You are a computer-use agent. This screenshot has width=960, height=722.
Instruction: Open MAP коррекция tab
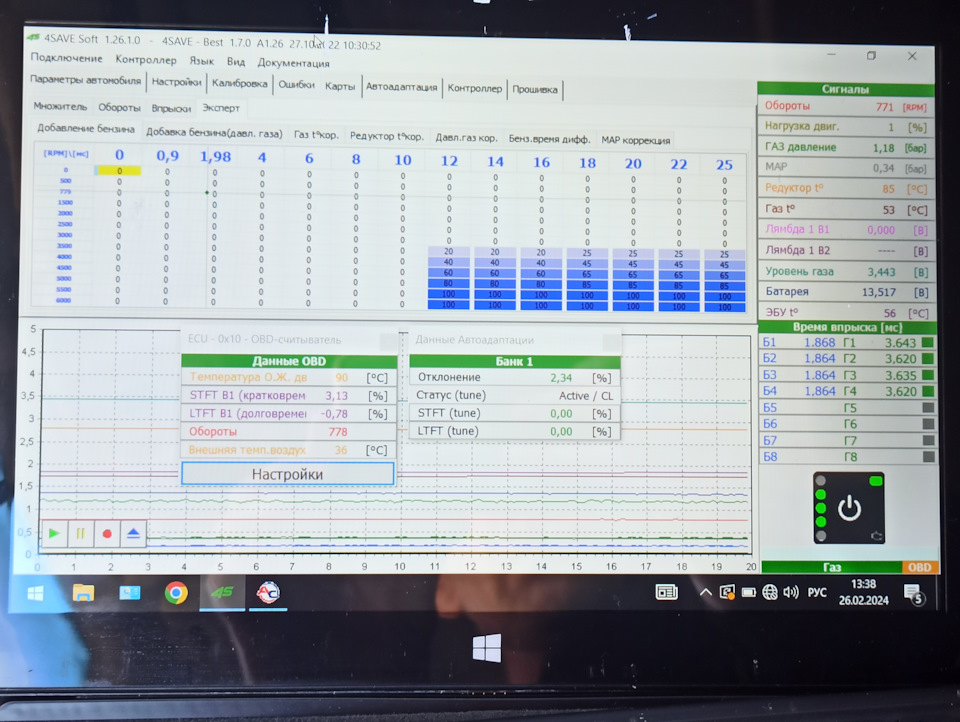pos(636,140)
